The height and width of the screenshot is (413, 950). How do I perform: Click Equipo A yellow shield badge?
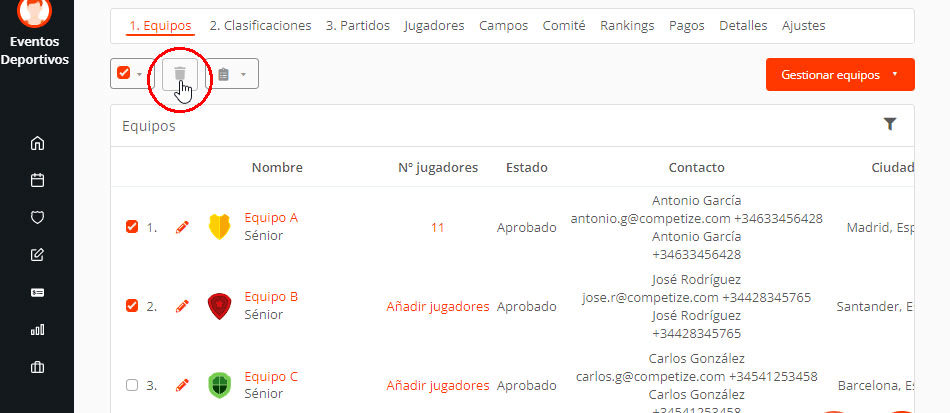pos(219,226)
